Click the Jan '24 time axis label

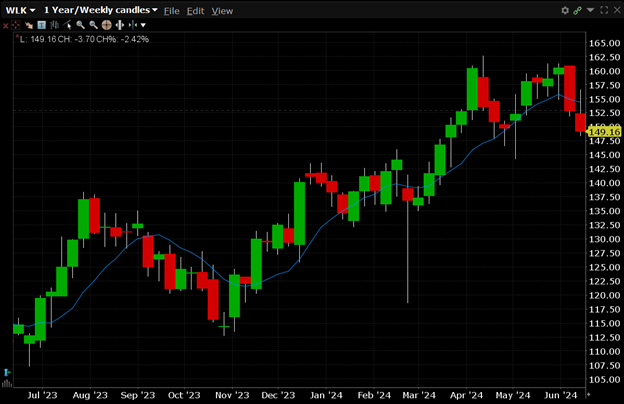pos(326,395)
